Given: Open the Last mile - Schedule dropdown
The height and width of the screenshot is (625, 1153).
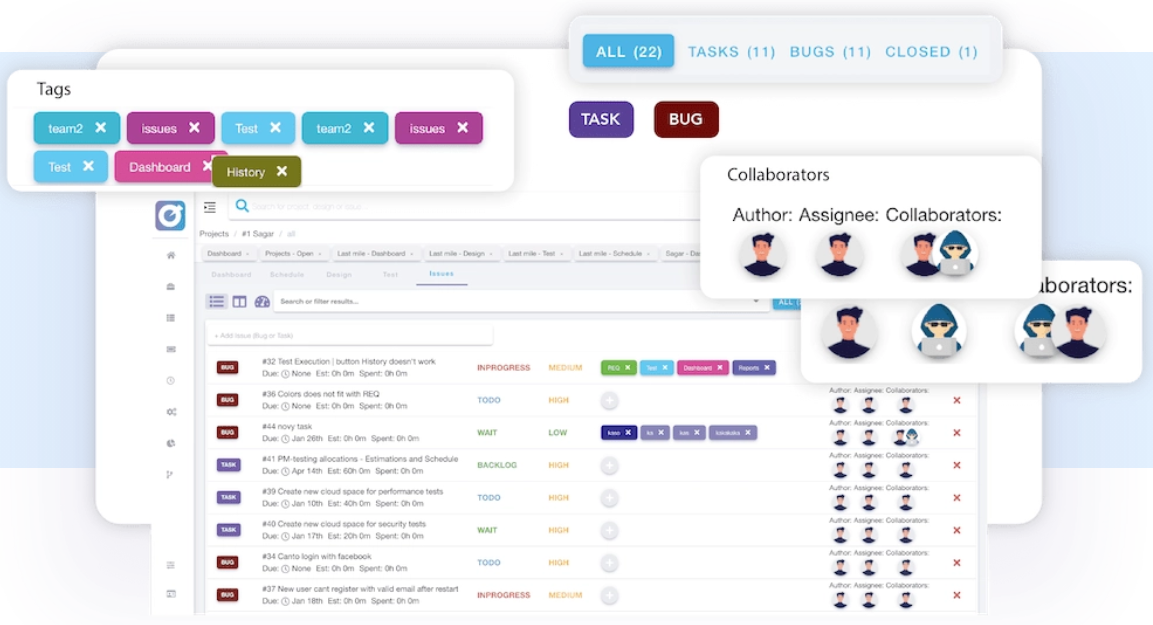Looking at the screenshot, I should [612, 254].
